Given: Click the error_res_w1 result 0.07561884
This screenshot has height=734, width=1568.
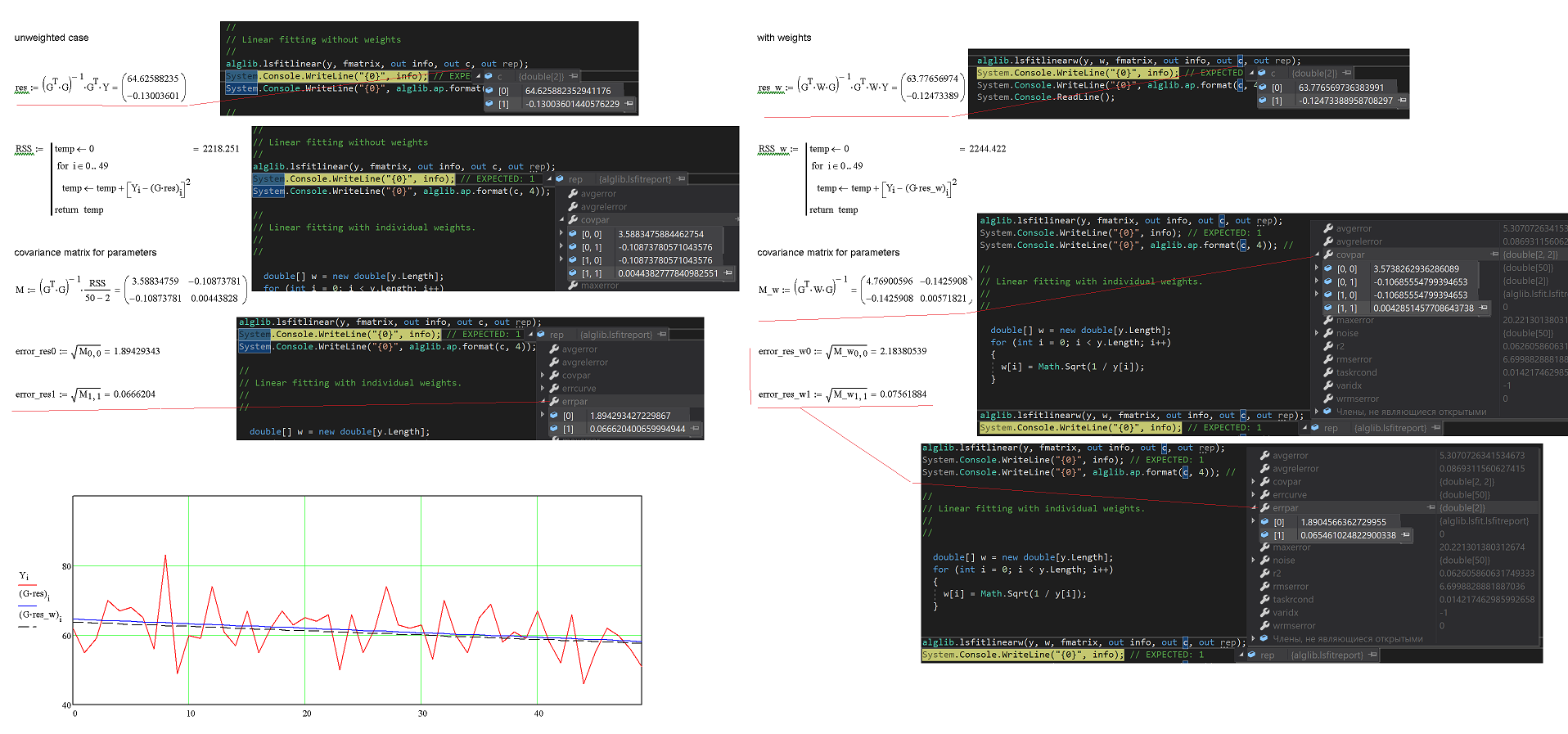Looking at the screenshot, I should (903, 394).
